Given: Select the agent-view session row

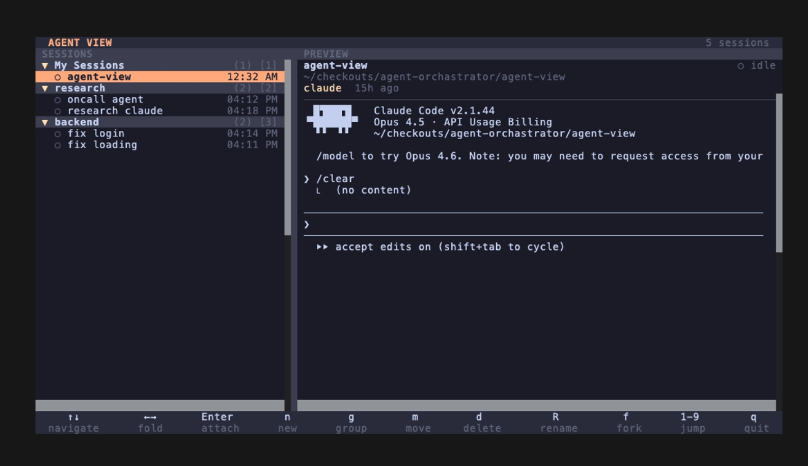Looking at the screenshot, I should pos(160,77).
